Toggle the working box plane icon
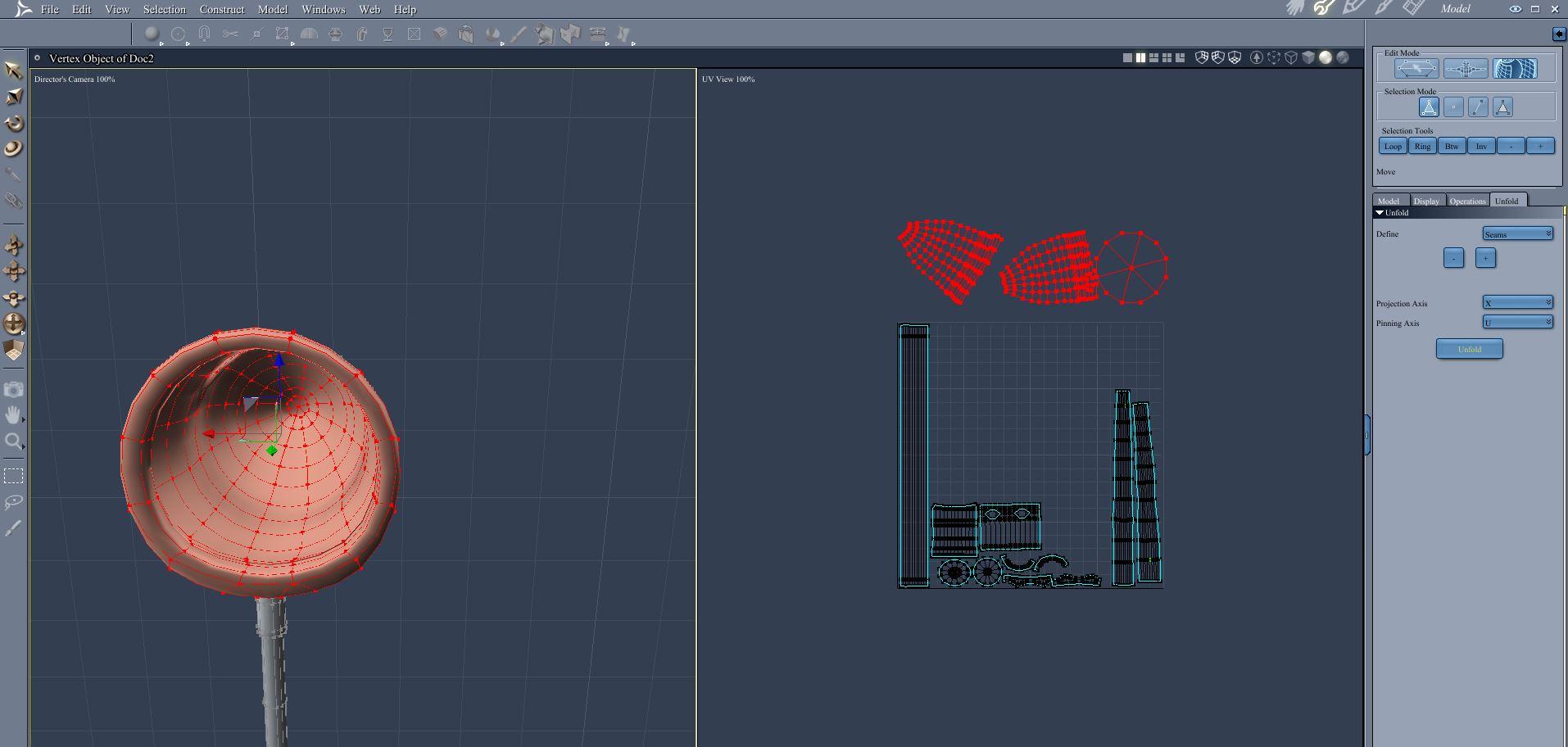 (x=14, y=351)
